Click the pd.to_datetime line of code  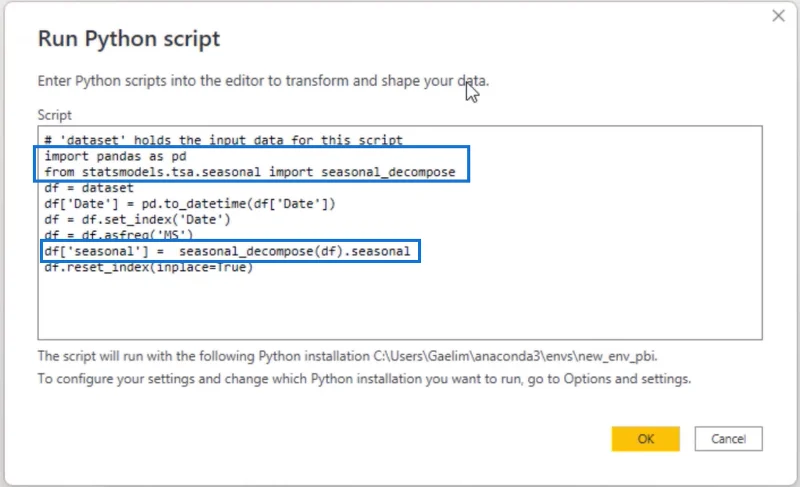[190, 203]
